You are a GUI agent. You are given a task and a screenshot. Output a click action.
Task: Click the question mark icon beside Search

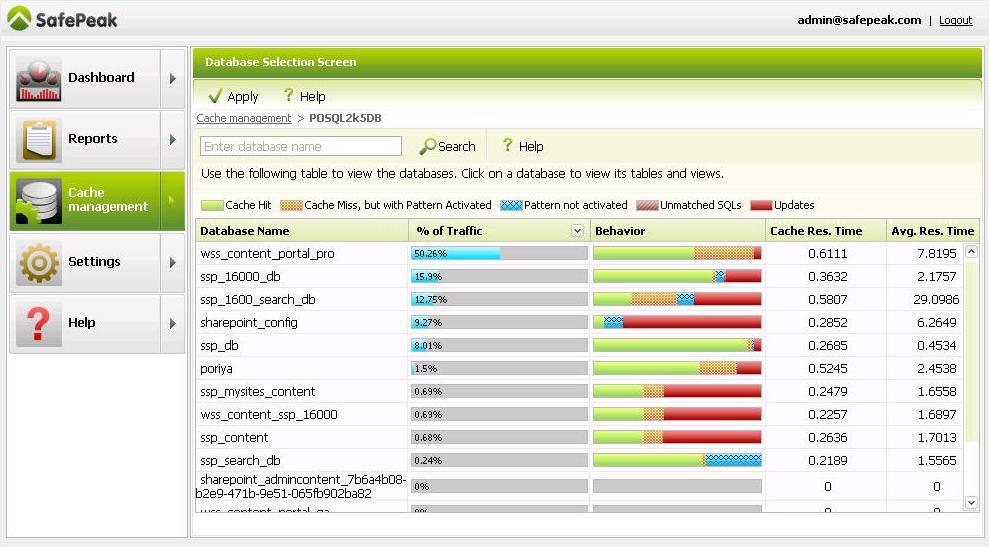507,145
